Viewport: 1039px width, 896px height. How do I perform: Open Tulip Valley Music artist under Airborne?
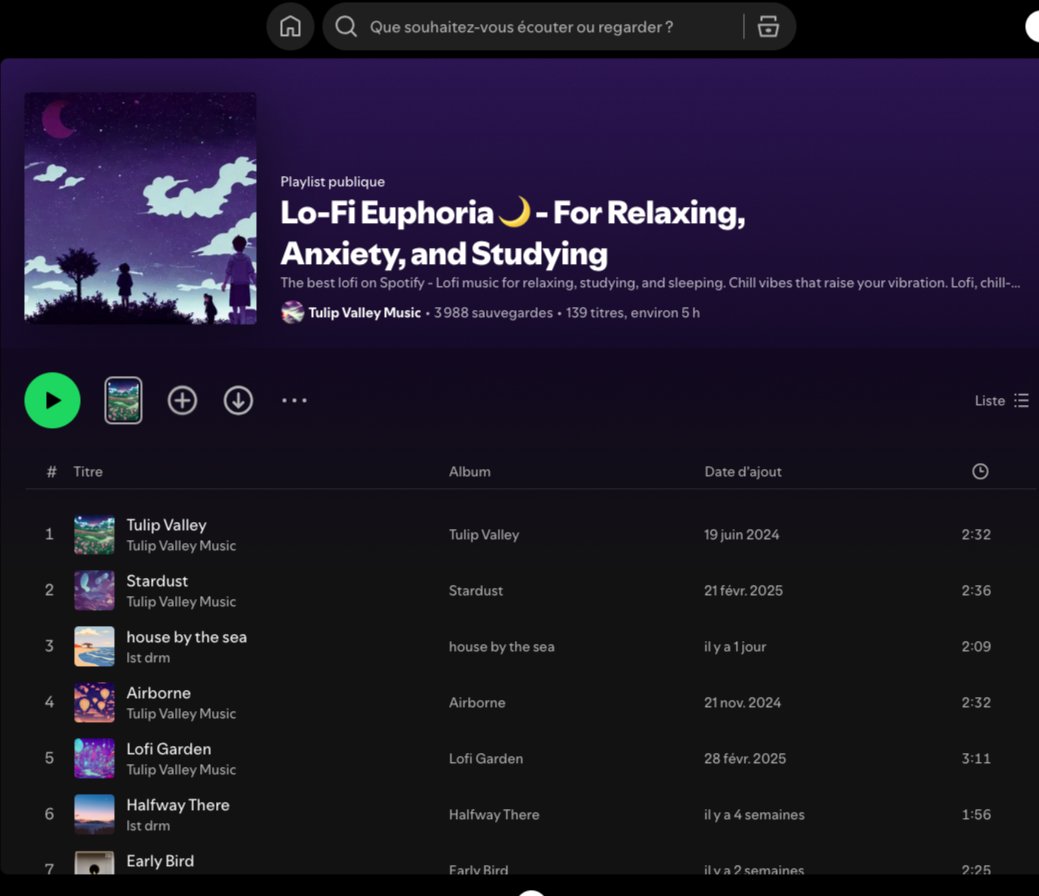click(181, 714)
